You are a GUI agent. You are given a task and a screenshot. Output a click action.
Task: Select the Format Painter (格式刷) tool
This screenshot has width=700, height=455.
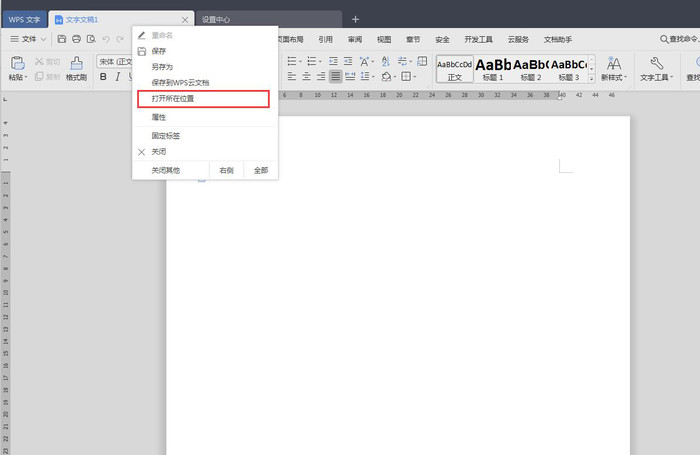coord(76,67)
